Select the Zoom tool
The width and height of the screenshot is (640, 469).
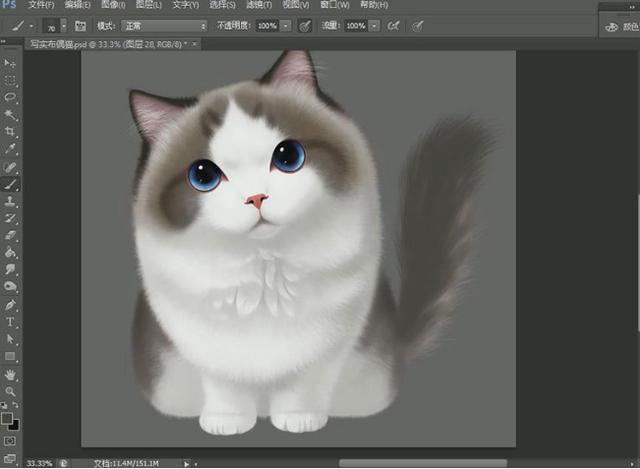tap(11, 391)
